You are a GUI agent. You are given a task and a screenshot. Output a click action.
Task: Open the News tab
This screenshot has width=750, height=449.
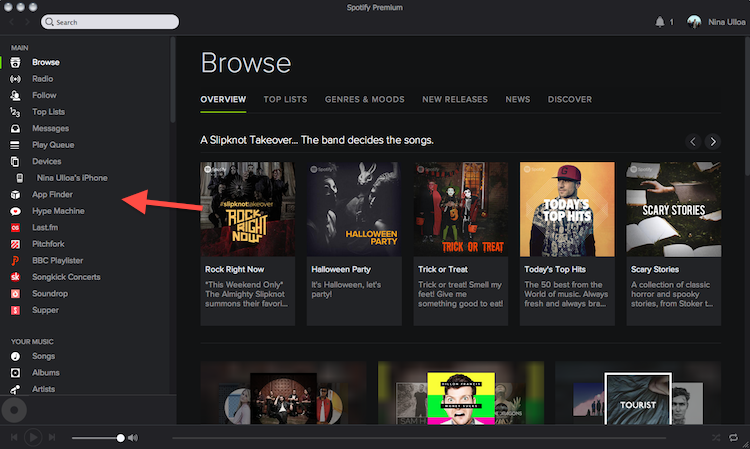point(518,99)
